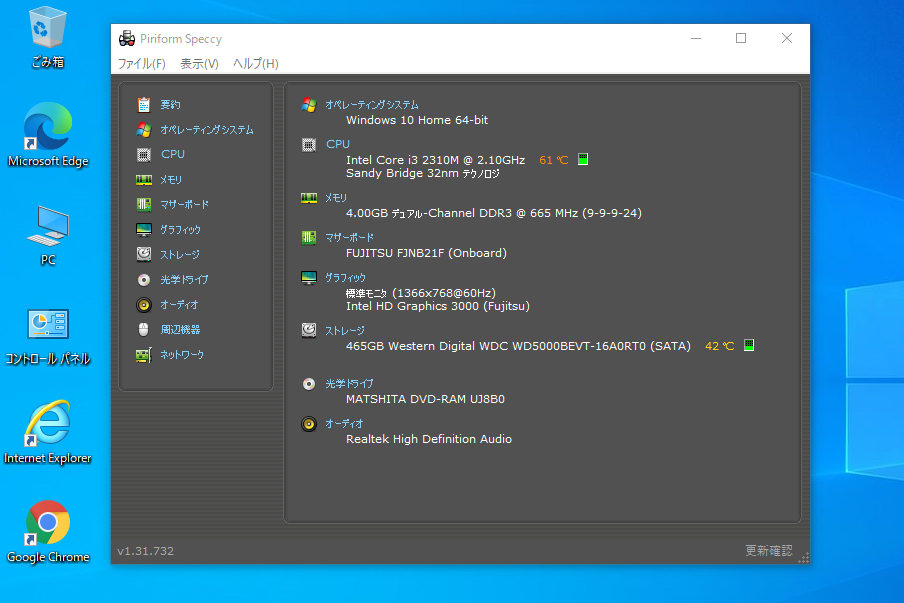Screen dimensions: 904x603
Task: Click the motherboard icon in summary panel
Action: [309, 238]
